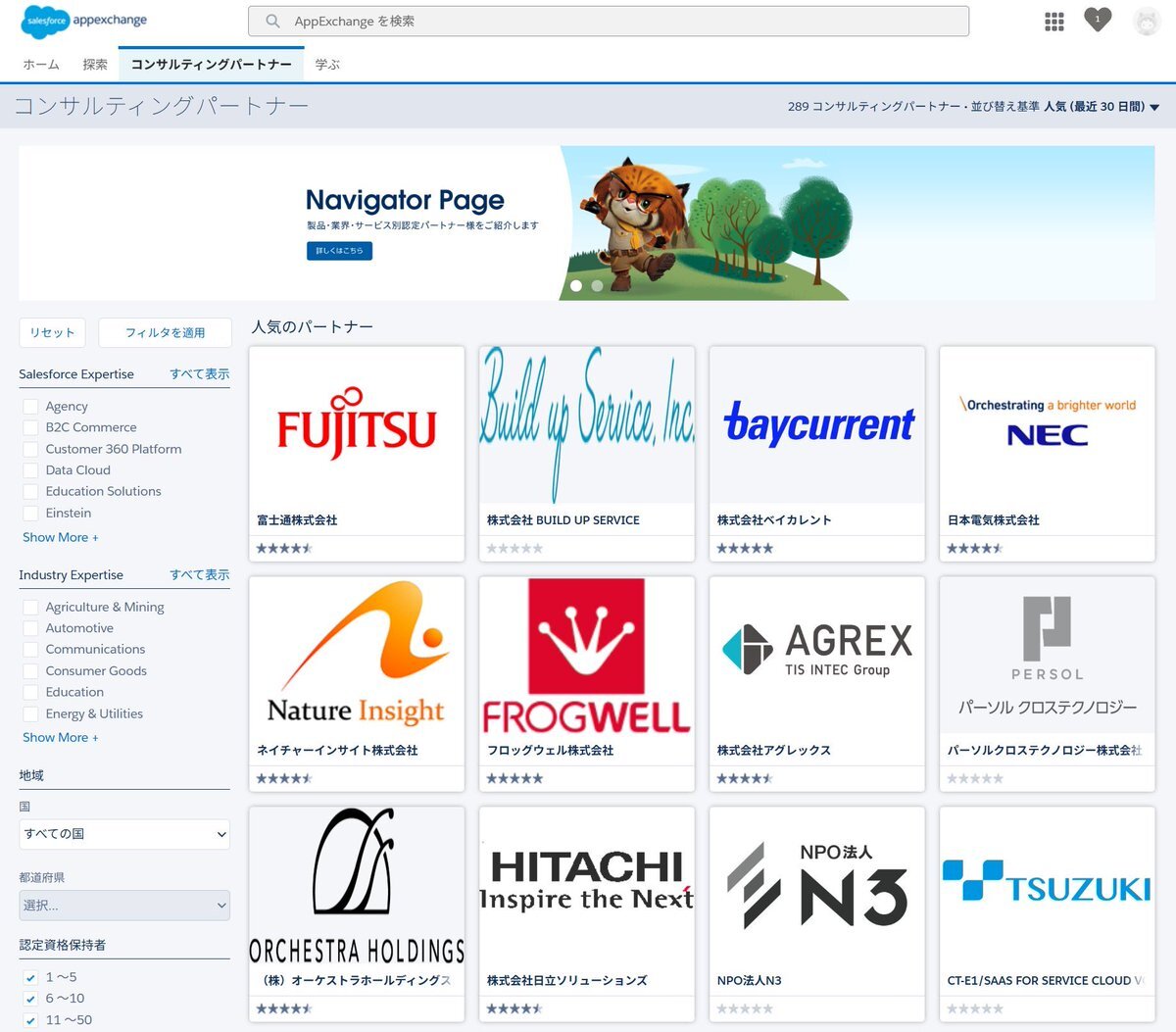Expand Show More under Salesforce Expertise
Image resolution: width=1176 pixels, height=1032 pixels.
click(61, 537)
